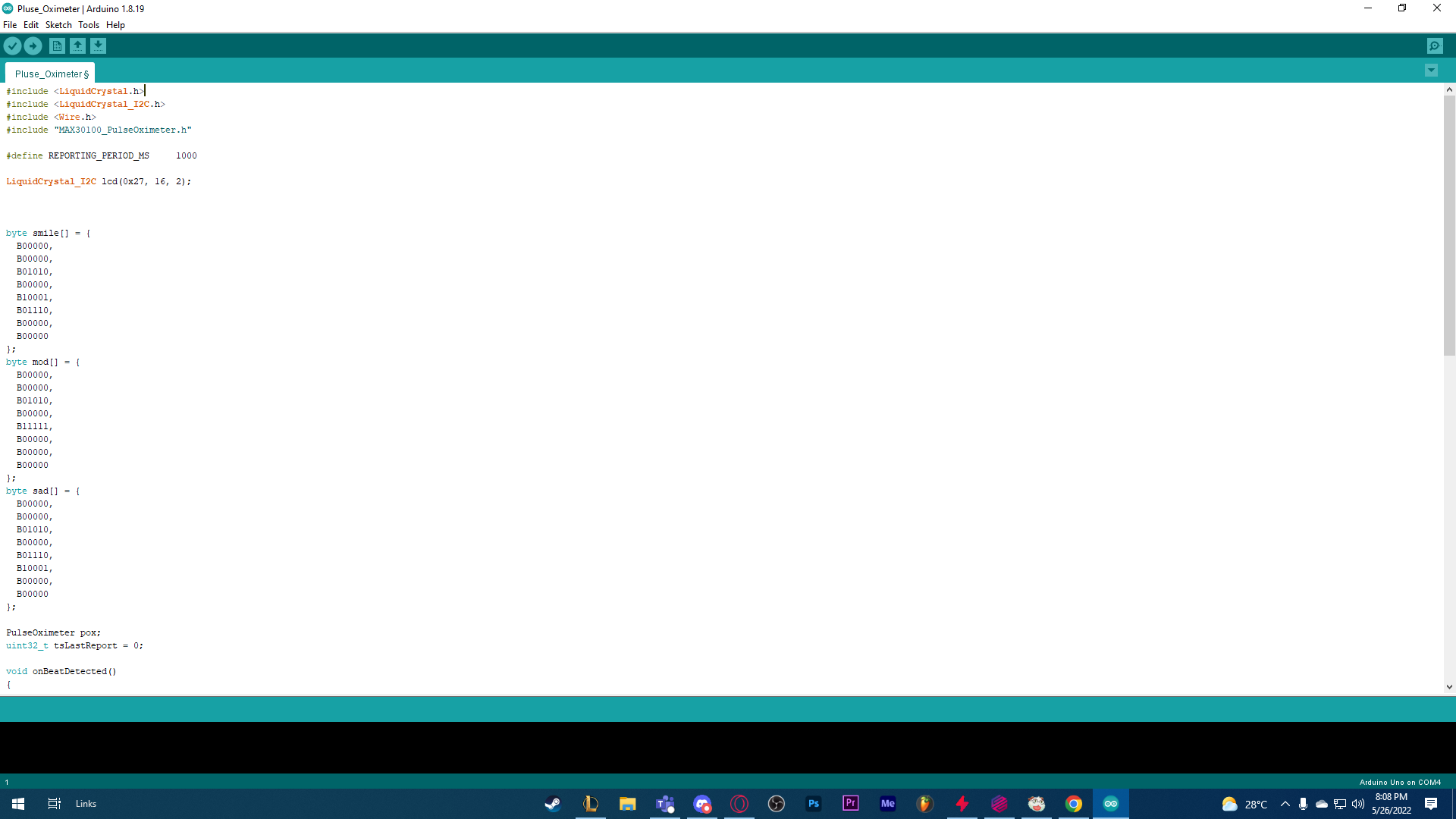
Task: Click the Arduino Uno on COM4 status text
Action: click(x=1400, y=782)
